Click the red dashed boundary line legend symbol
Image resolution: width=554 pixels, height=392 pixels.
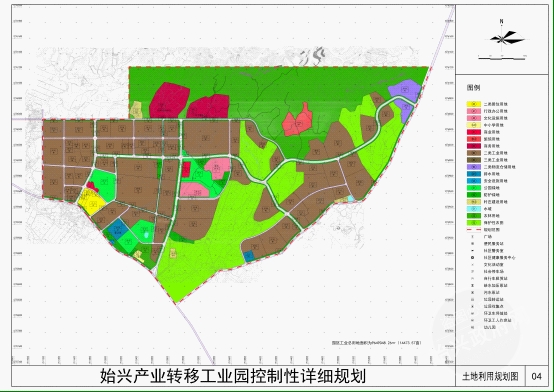(473, 230)
